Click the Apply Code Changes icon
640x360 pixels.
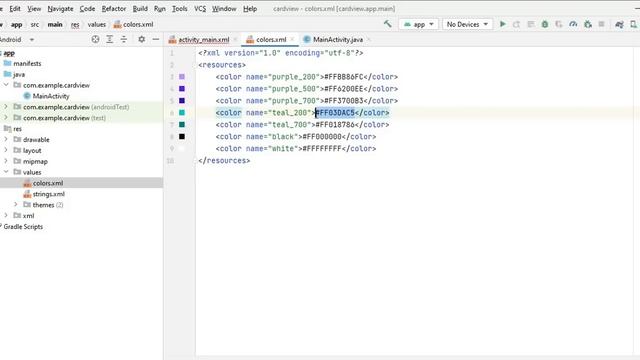(531, 24)
